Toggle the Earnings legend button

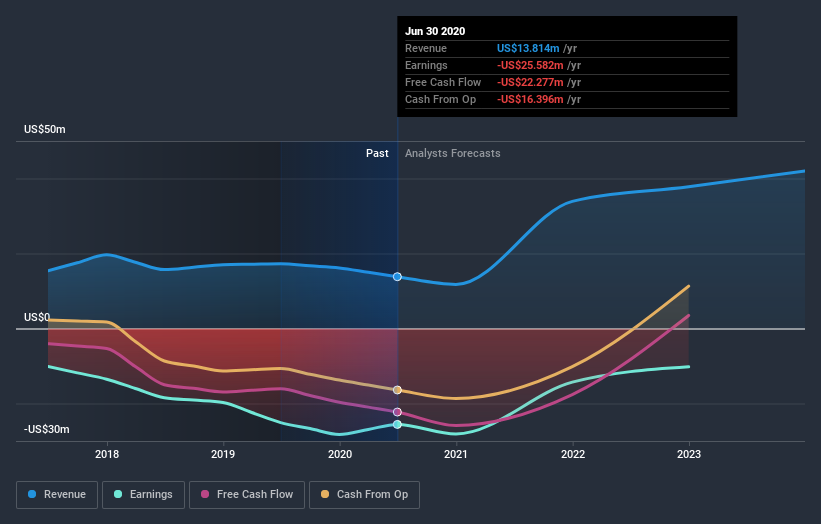point(143,495)
